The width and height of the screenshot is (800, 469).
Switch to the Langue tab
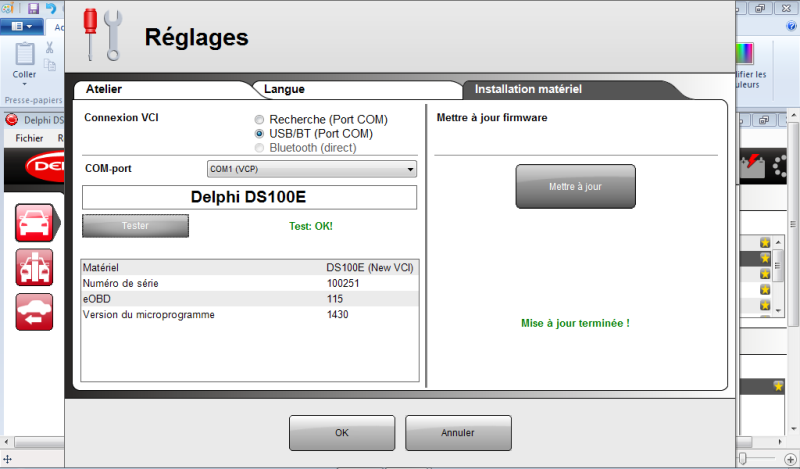click(x=284, y=89)
